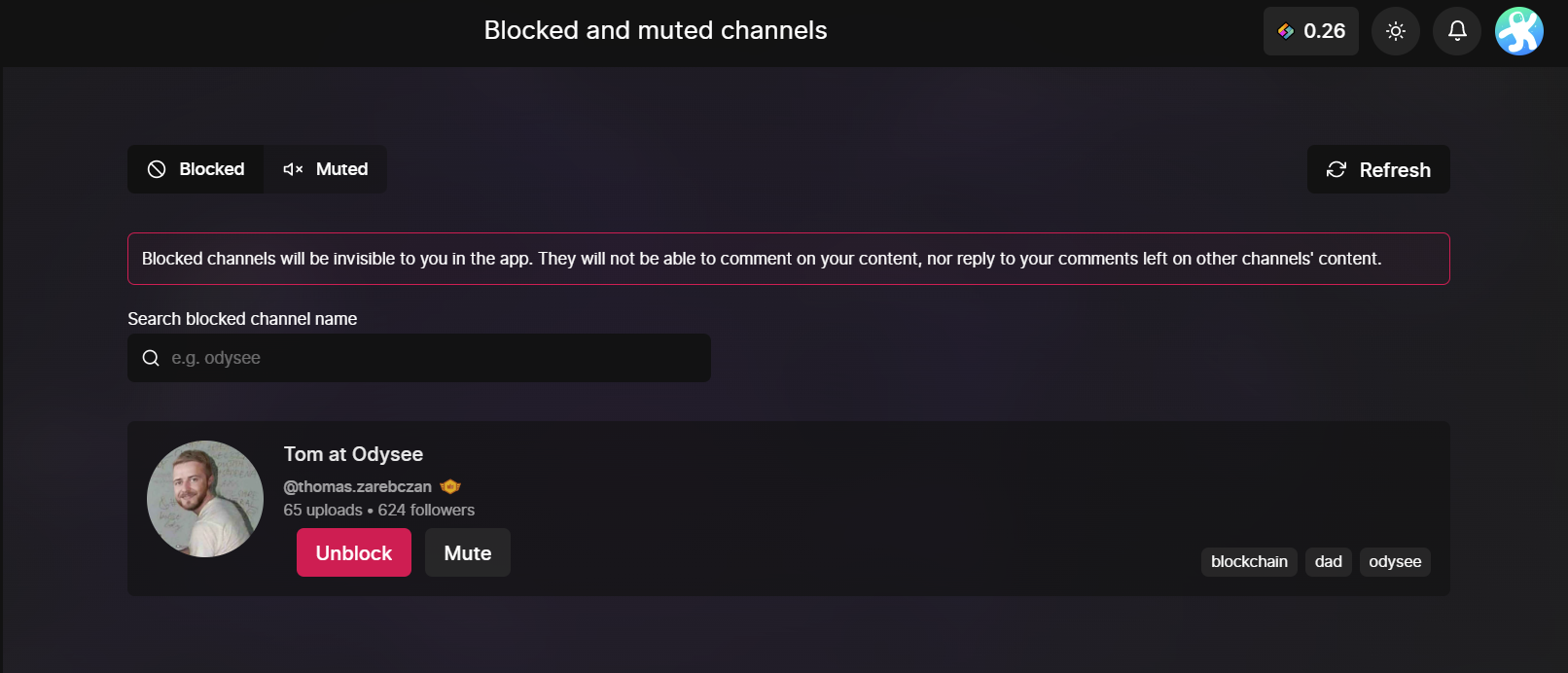Click the @thomas.zarebczan handle

[357, 486]
